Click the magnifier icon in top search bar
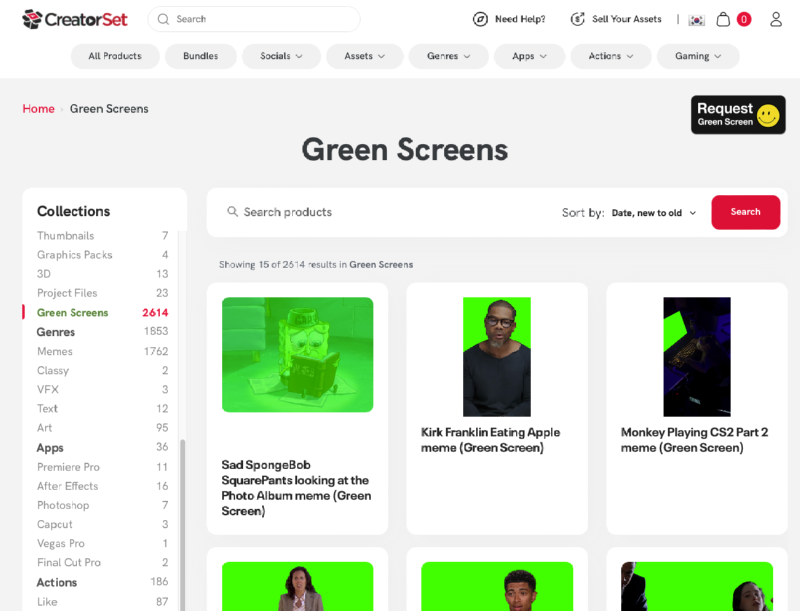The width and height of the screenshot is (800, 611). (163, 19)
